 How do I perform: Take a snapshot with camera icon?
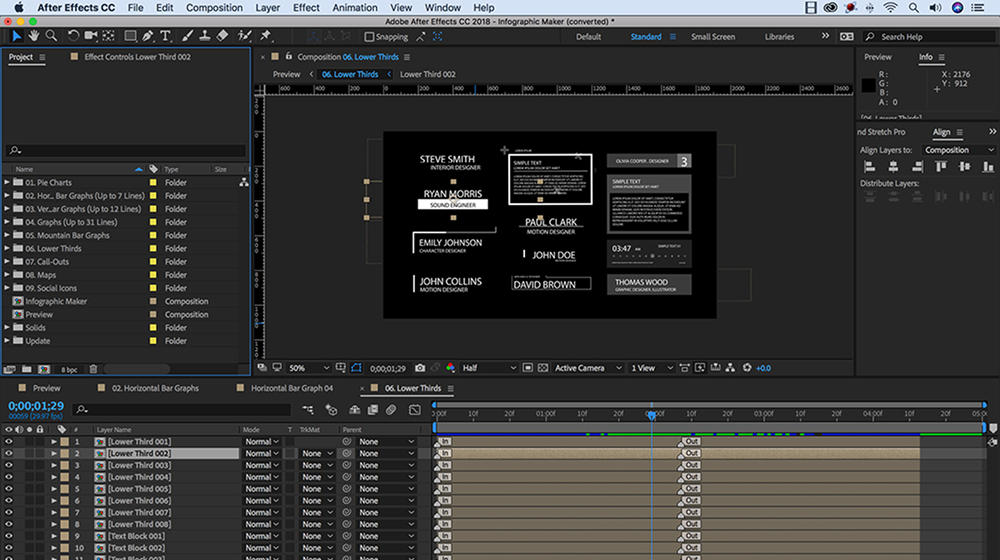coord(420,368)
